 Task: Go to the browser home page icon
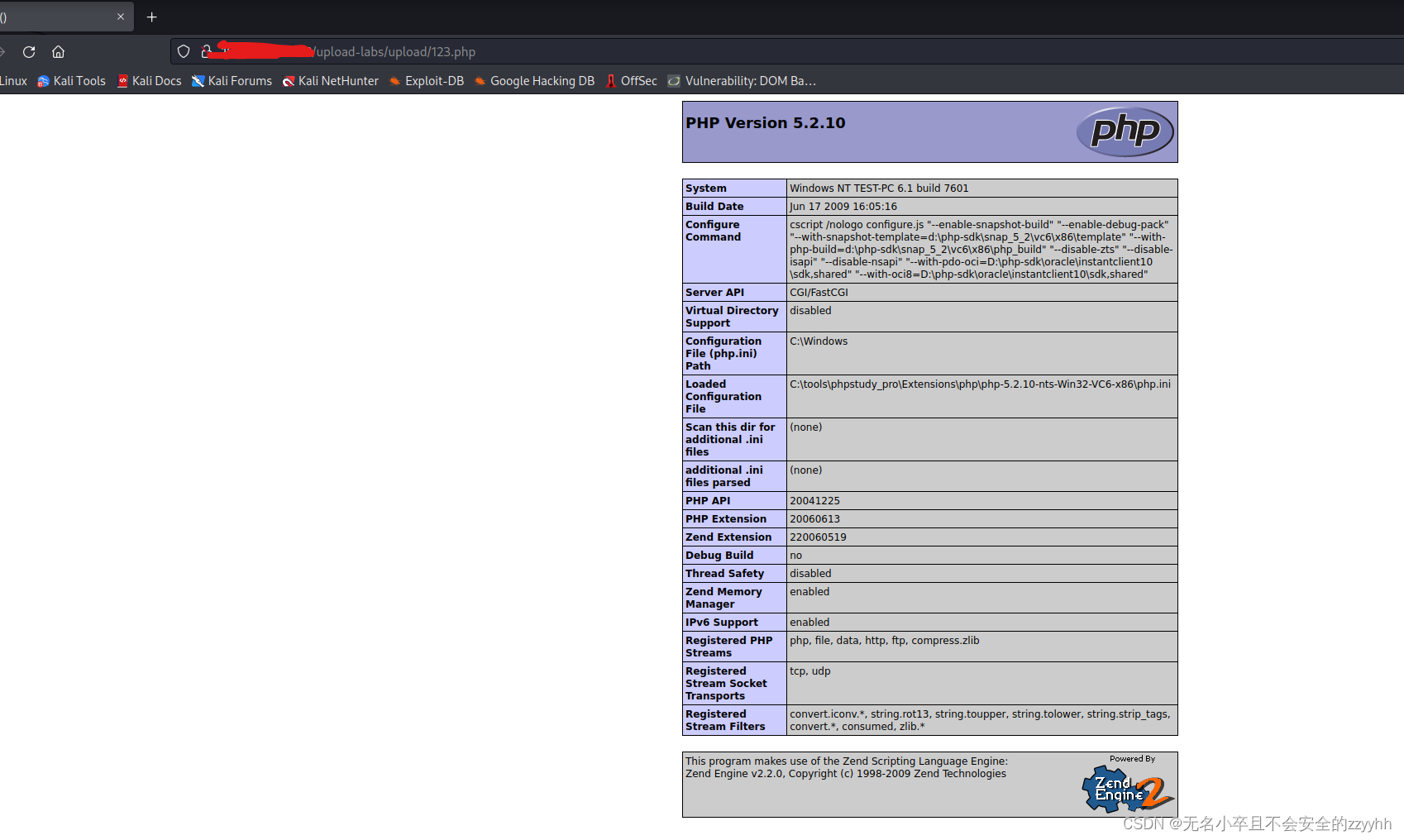(58, 51)
